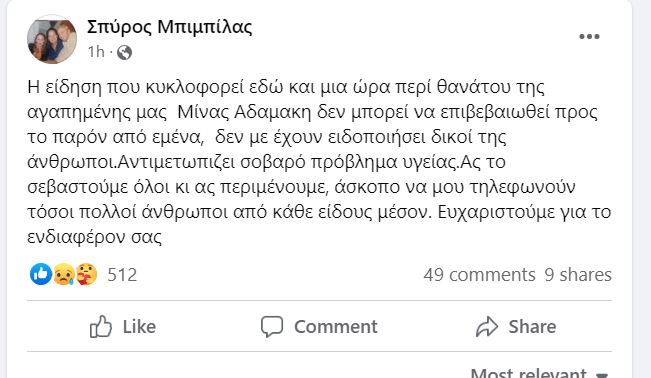Click the sad crying reaction emoji
The height and width of the screenshot is (378, 651).
pyautogui.click(x=64, y=274)
